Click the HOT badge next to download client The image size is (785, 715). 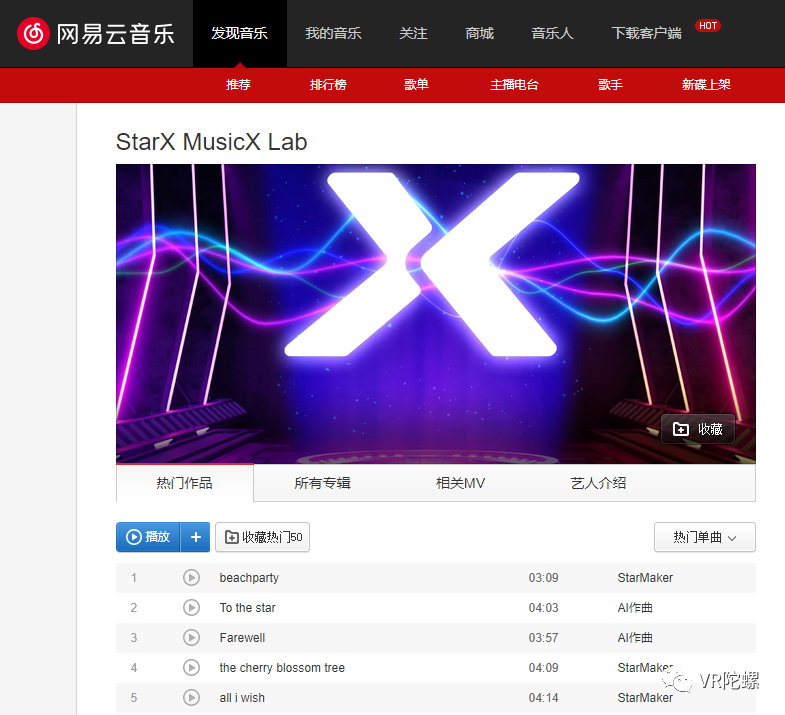tap(708, 26)
